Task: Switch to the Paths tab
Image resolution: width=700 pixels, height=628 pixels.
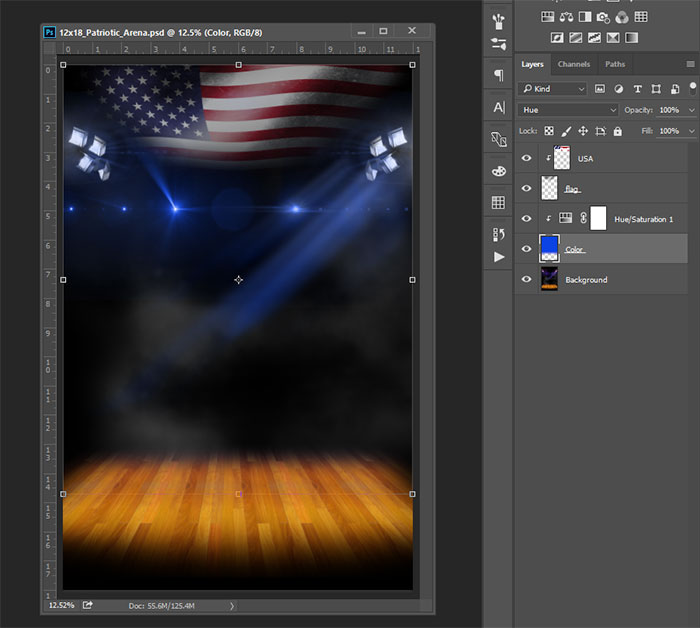Action: point(615,64)
